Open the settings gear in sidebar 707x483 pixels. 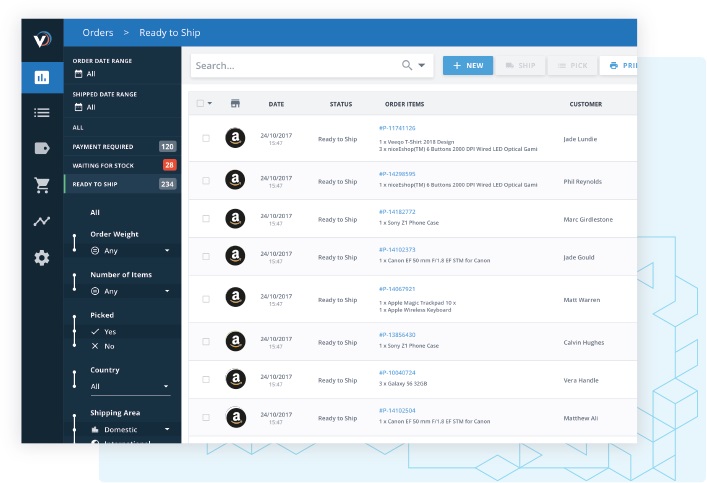(x=41, y=258)
